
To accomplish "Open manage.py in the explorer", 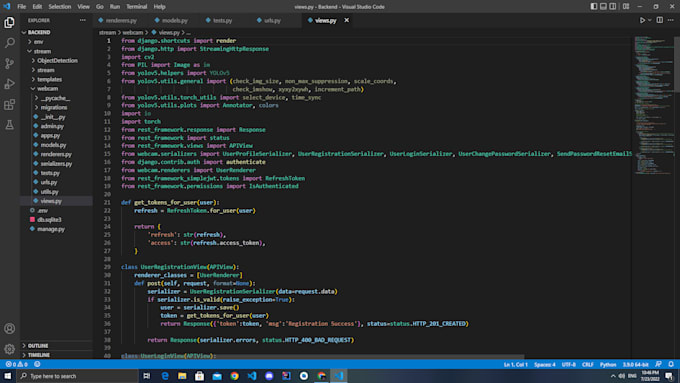I will (51, 229).
